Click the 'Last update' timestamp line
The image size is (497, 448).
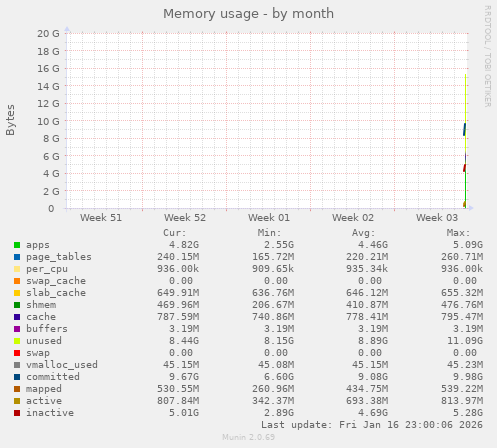click(372, 425)
